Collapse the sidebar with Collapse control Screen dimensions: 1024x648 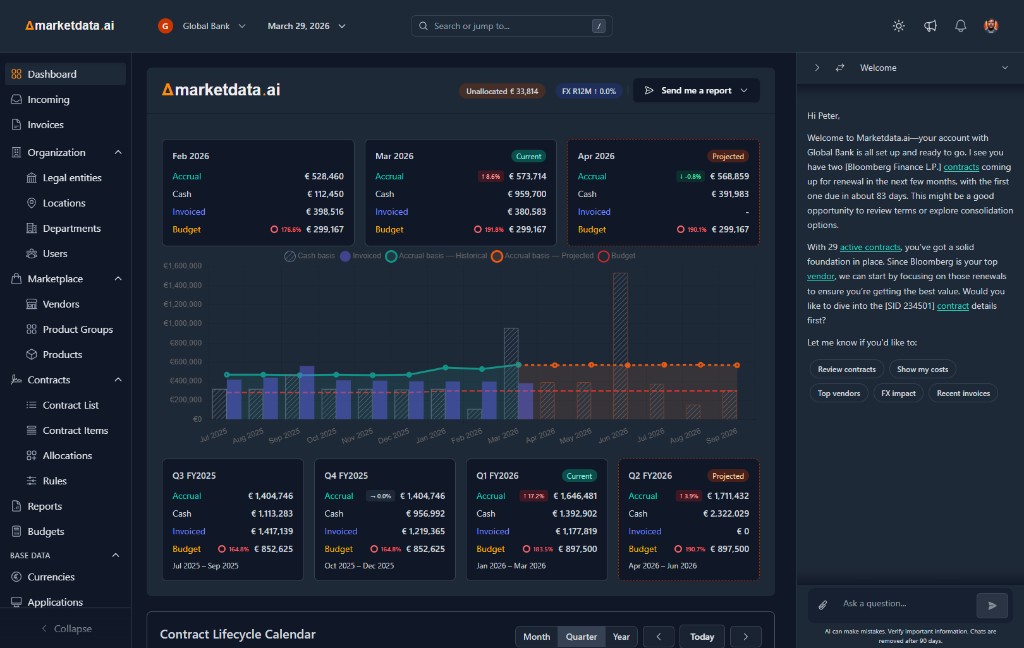click(x=65, y=628)
